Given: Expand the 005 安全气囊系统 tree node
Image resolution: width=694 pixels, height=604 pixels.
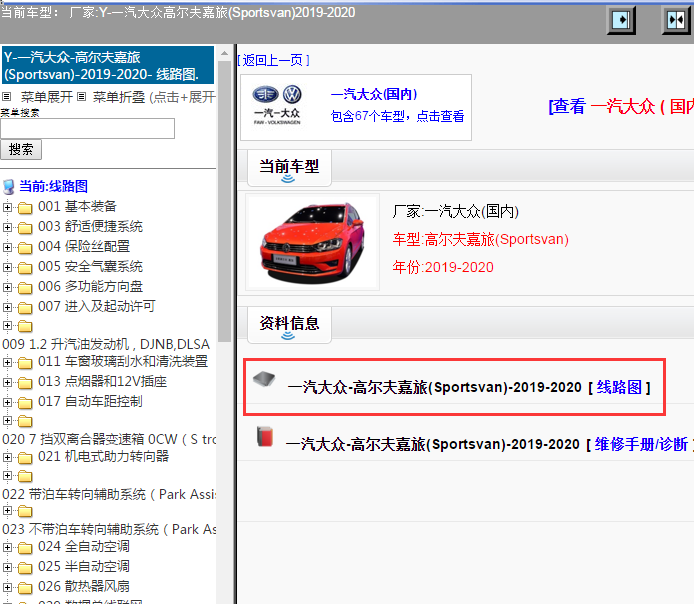Looking at the screenshot, I should (x=8, y=267).
